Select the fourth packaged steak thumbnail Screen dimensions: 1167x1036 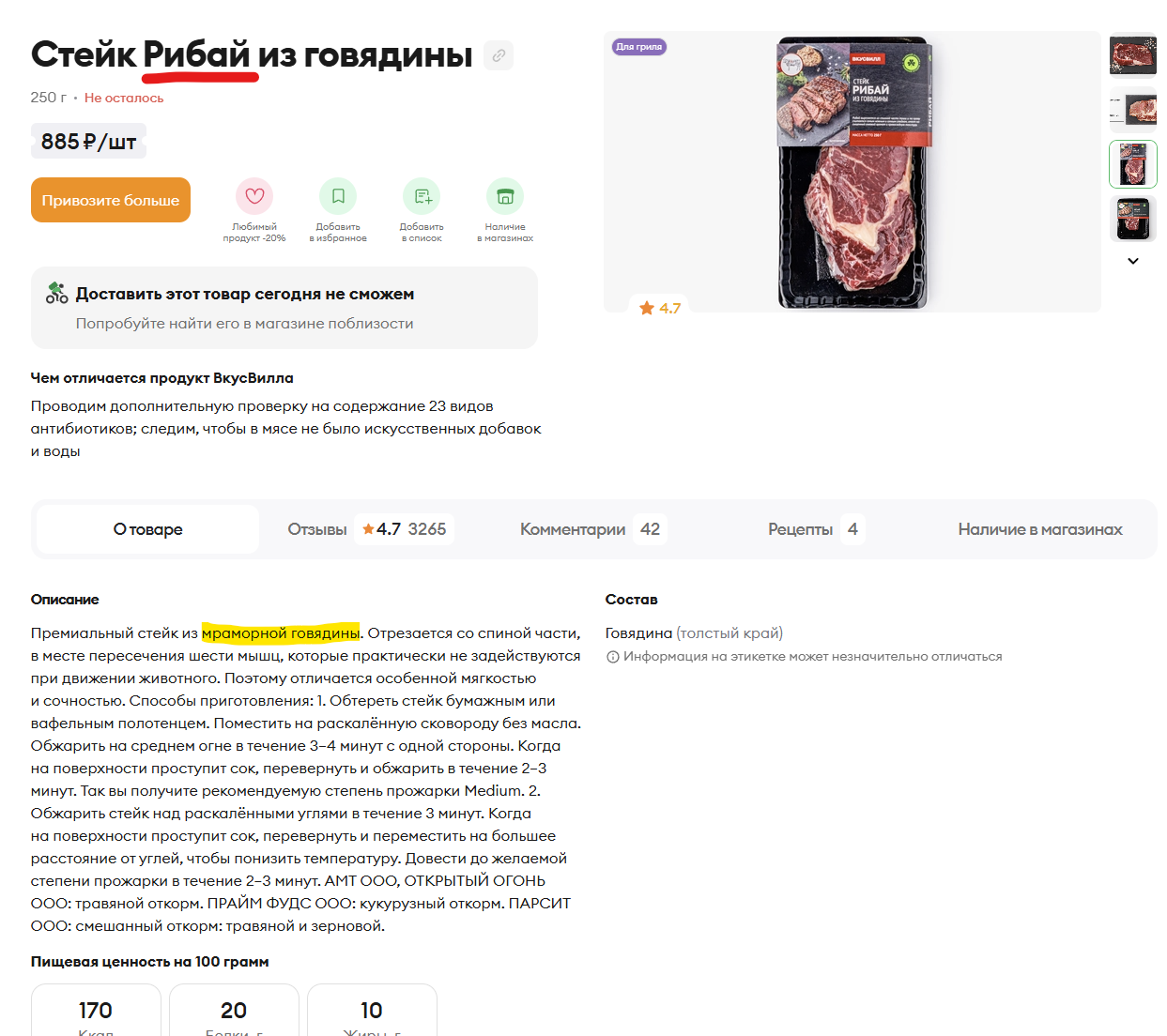click(x=1133, y=219)
